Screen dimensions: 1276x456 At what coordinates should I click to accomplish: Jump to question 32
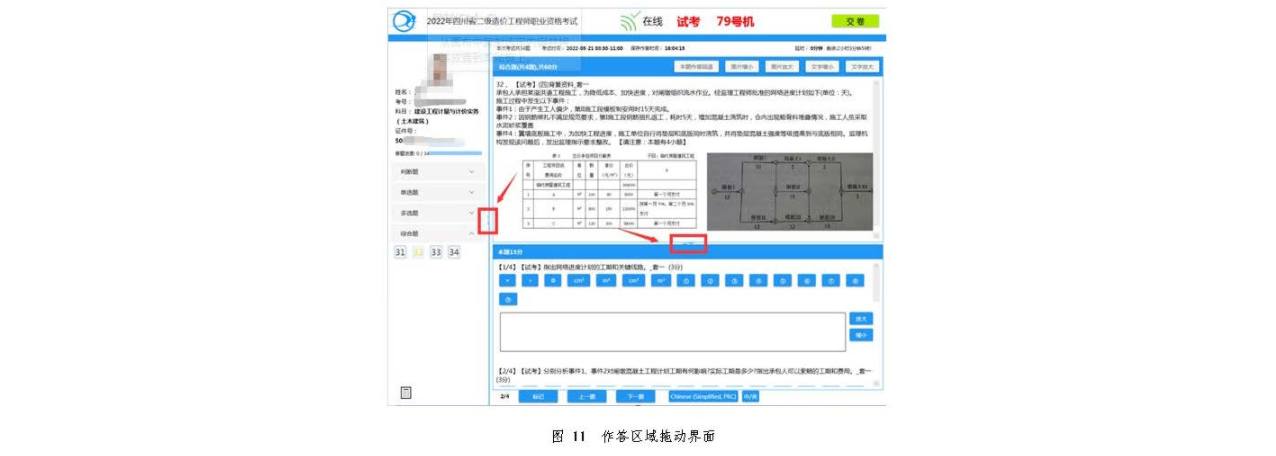click(x=418, y=252)
